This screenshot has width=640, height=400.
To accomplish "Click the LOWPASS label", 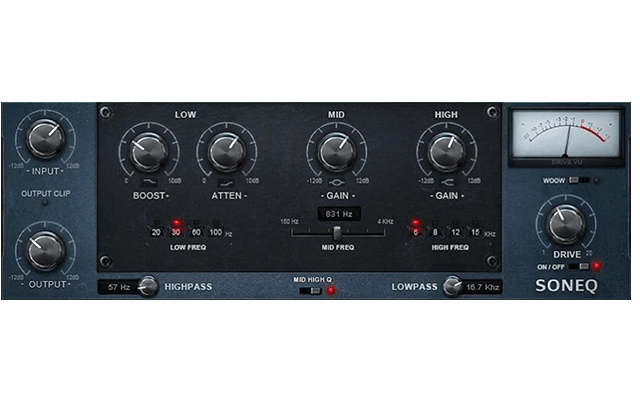I will pyautogui.click(x=414, y=287).
